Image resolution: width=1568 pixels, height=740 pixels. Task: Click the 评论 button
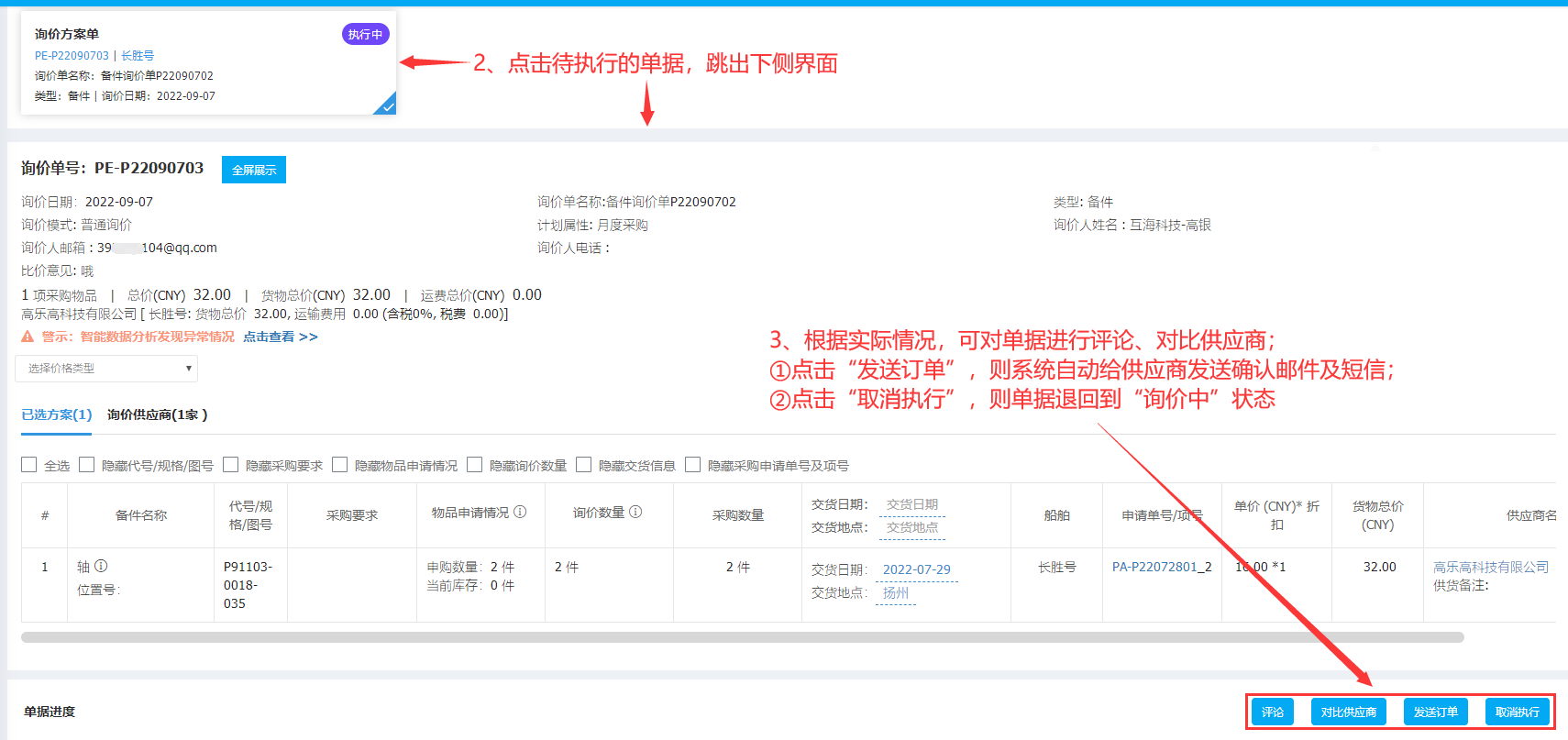tap(1273, 712)
